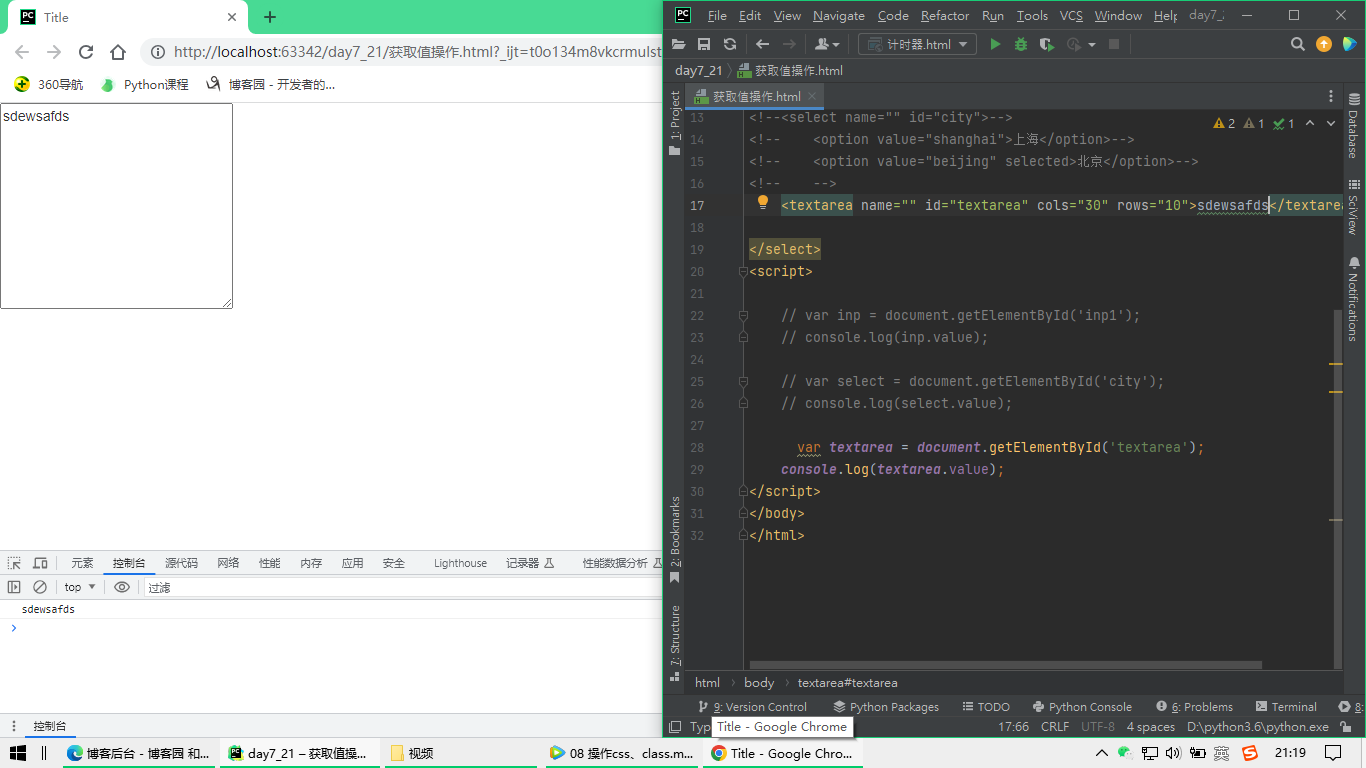Viewport: 1366px width, 768px height.
Task: Open the VCS menu
Action: coord(1071,15)
